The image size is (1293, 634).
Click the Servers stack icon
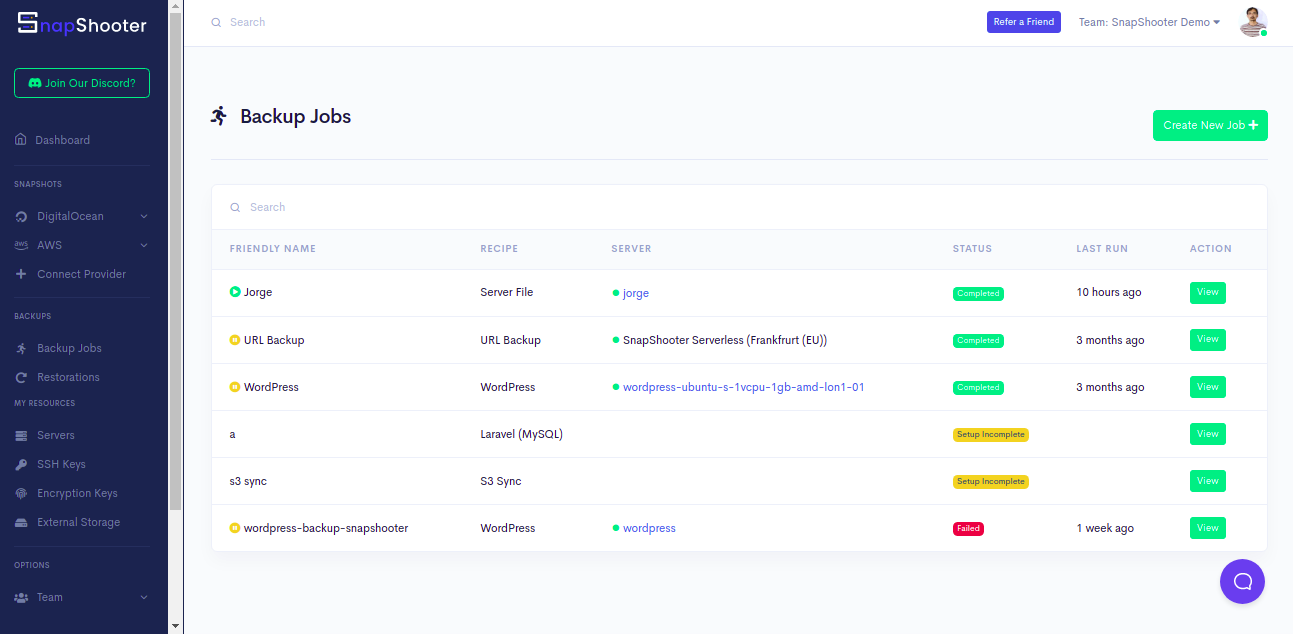tap(21, 435)
